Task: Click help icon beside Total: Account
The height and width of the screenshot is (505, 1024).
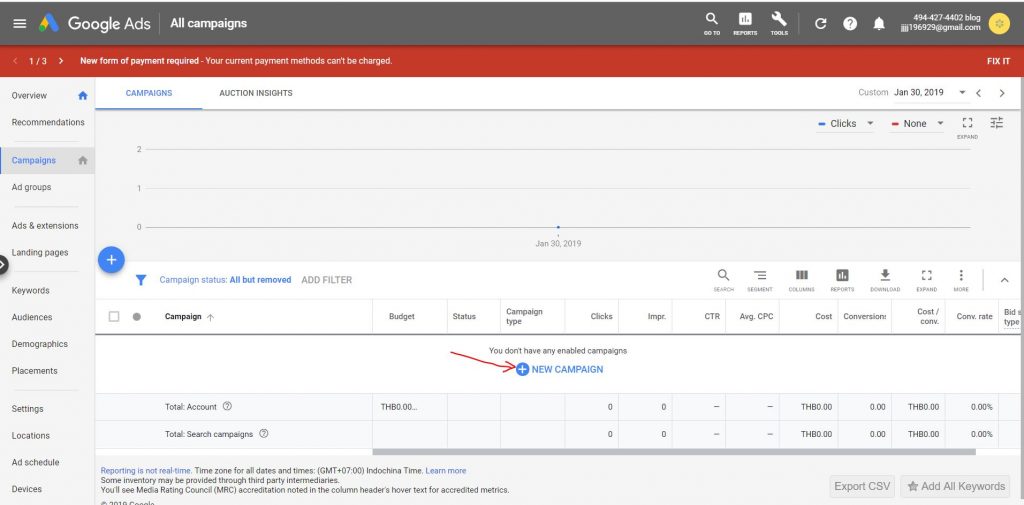Action: click(x=227, y=406)
